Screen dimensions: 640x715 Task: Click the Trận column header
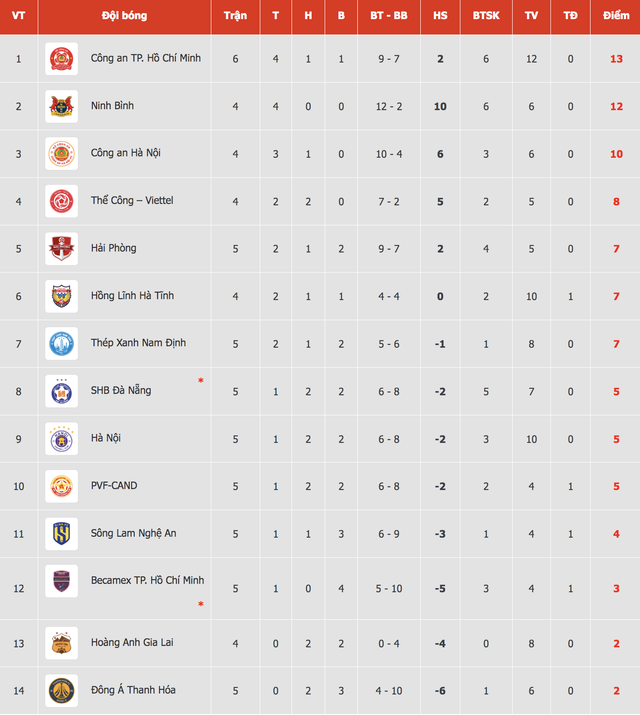tap(236, 16)
